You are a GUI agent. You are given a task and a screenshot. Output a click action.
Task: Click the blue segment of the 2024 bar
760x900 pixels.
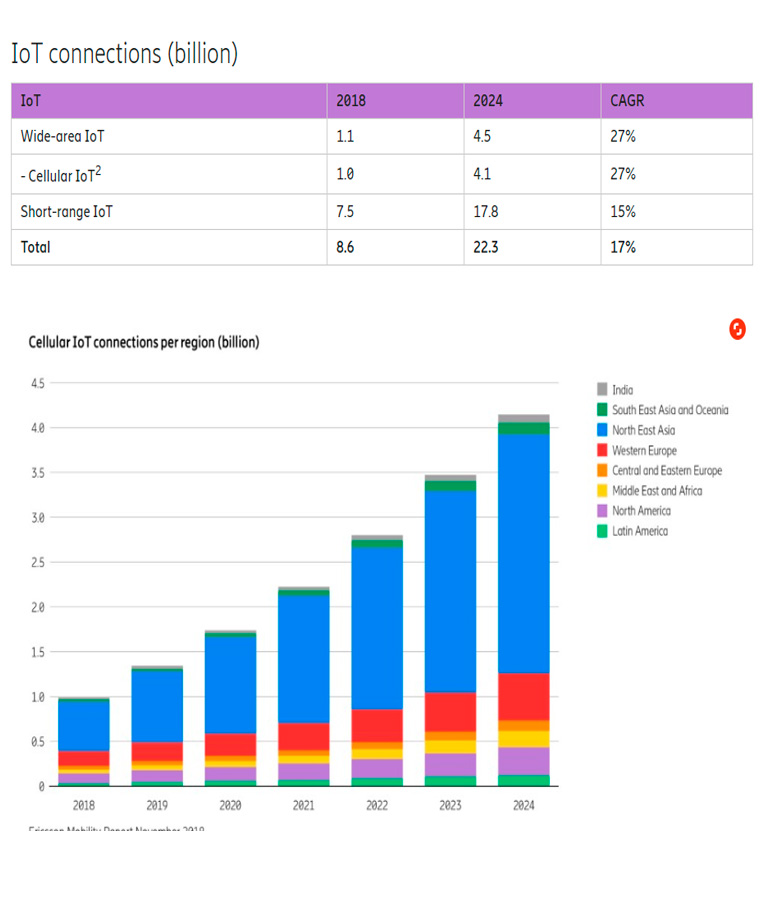click(523, 550)
